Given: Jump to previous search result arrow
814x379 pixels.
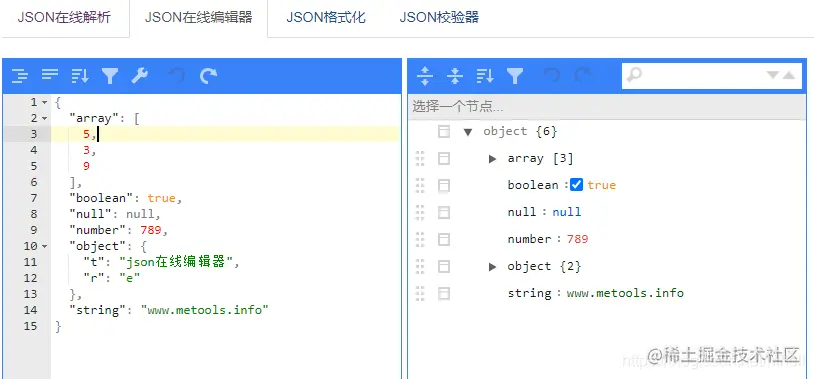Looking at the screenshot, I should (x=789, y=75).
